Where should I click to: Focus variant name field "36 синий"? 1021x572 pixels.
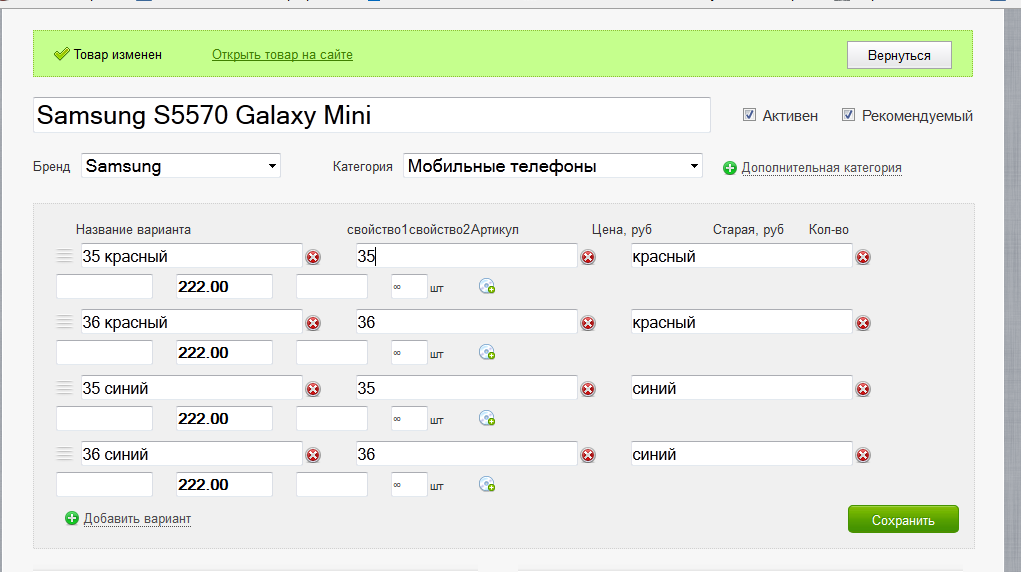[192, 453]
